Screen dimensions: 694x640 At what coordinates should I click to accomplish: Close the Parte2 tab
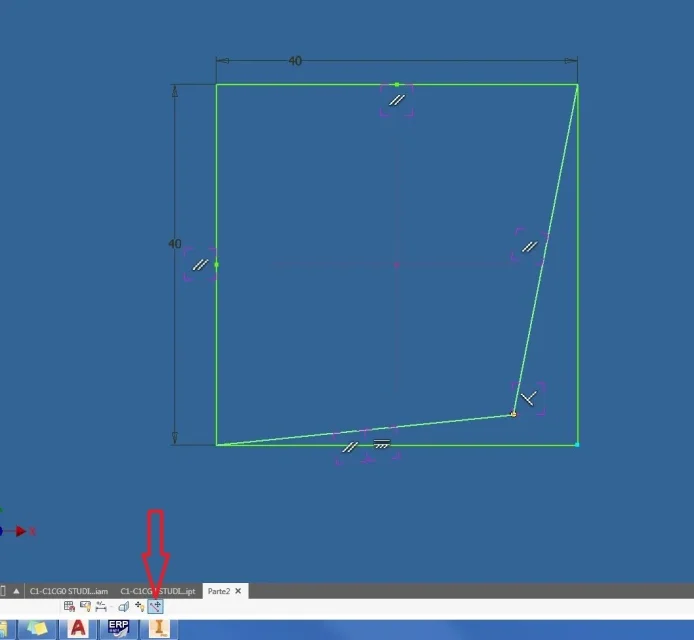pyautogui.click(x=238, y=591)
